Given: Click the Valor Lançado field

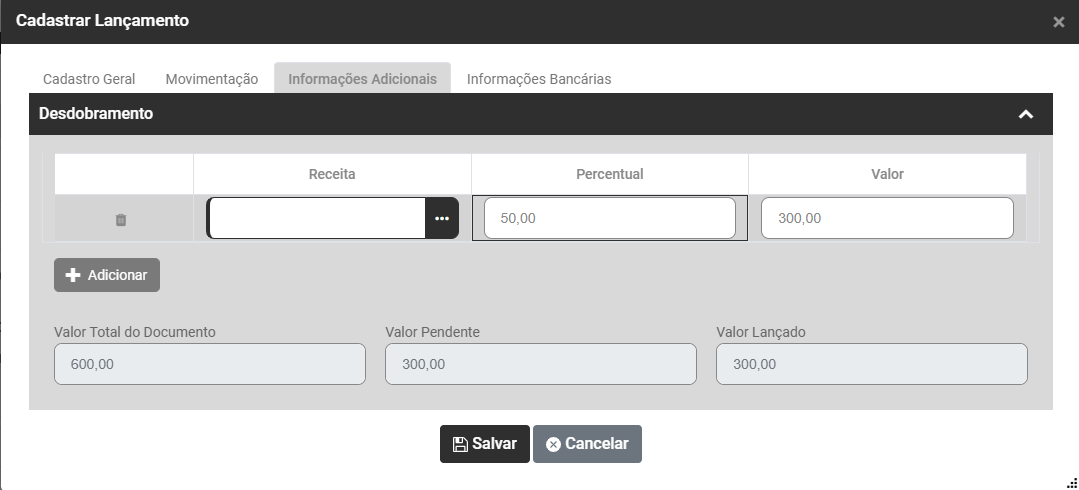Looking at the screenshot, I should click(x=871, y=365).
